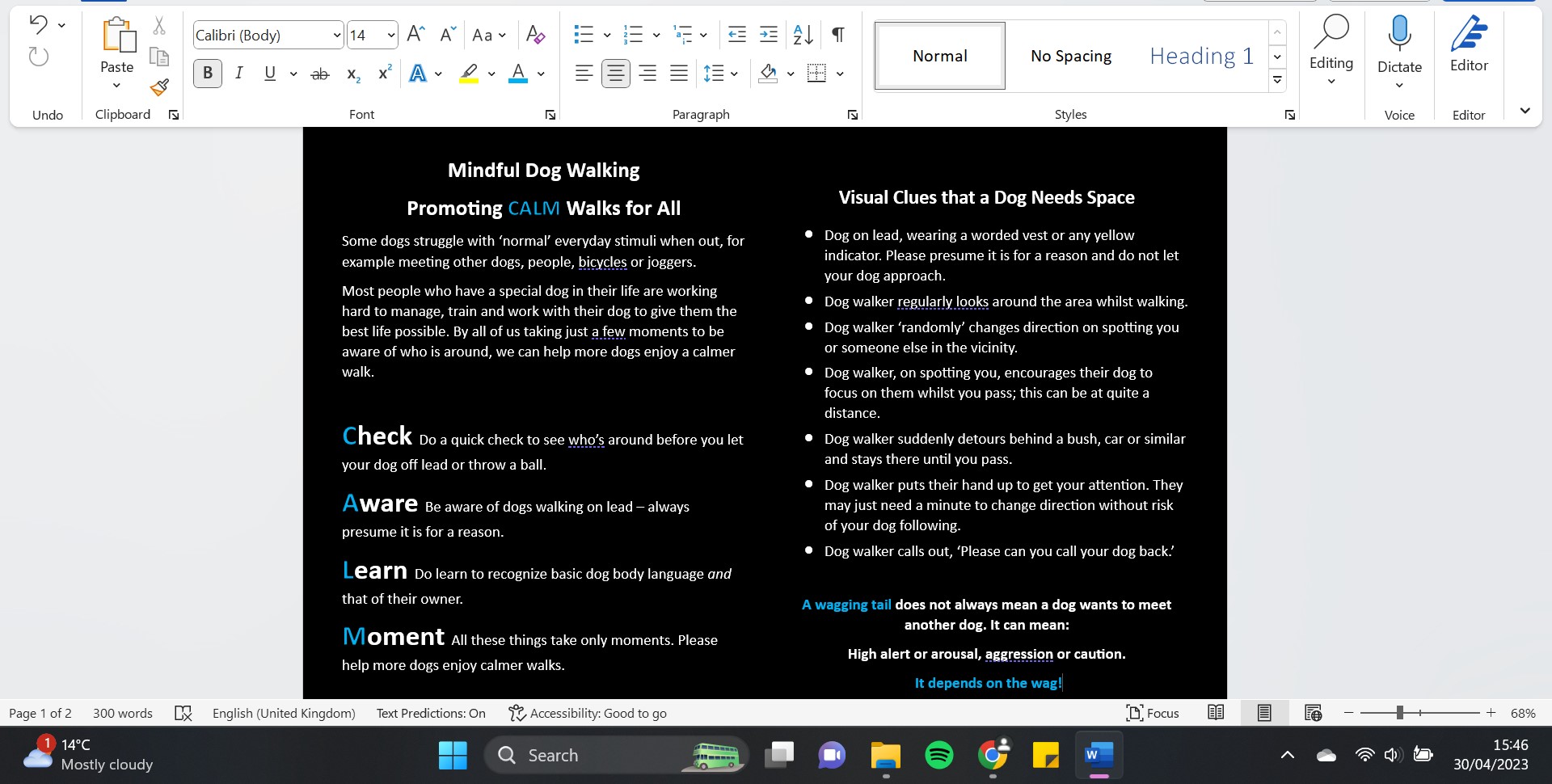1552x784 pixels.
Task: Decrease paragraph indent
Action: (737, 34)
